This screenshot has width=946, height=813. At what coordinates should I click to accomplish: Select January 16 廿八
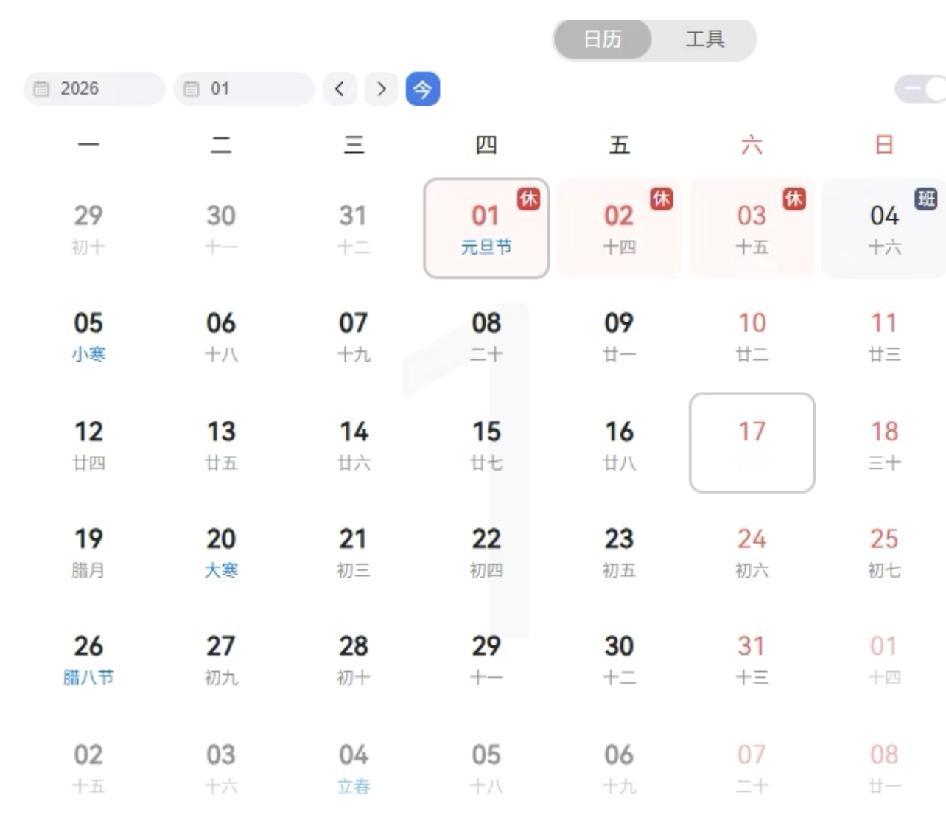click(x=619, y=444)
